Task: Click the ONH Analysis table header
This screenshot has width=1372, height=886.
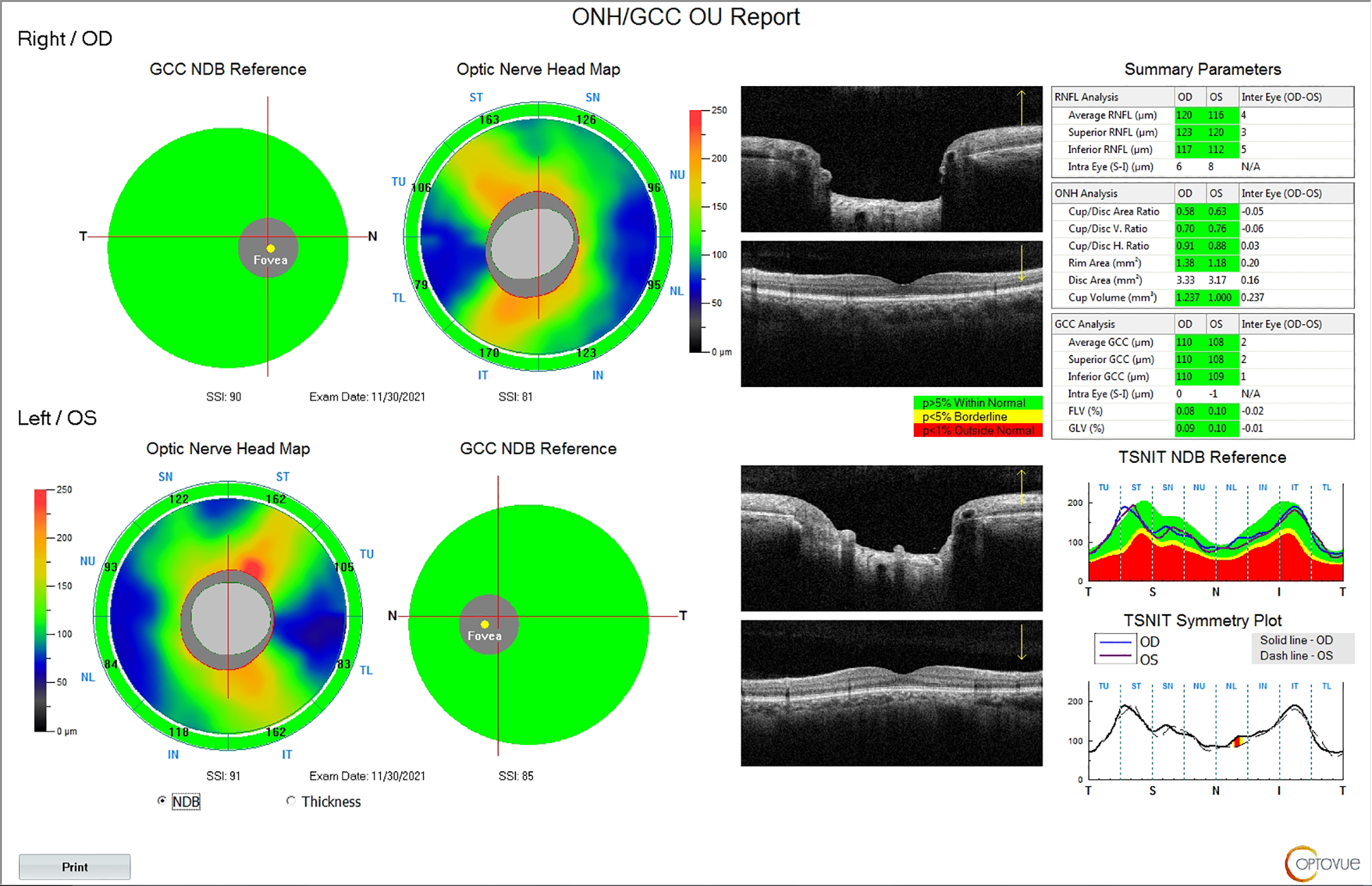Action: (1203, 193)
